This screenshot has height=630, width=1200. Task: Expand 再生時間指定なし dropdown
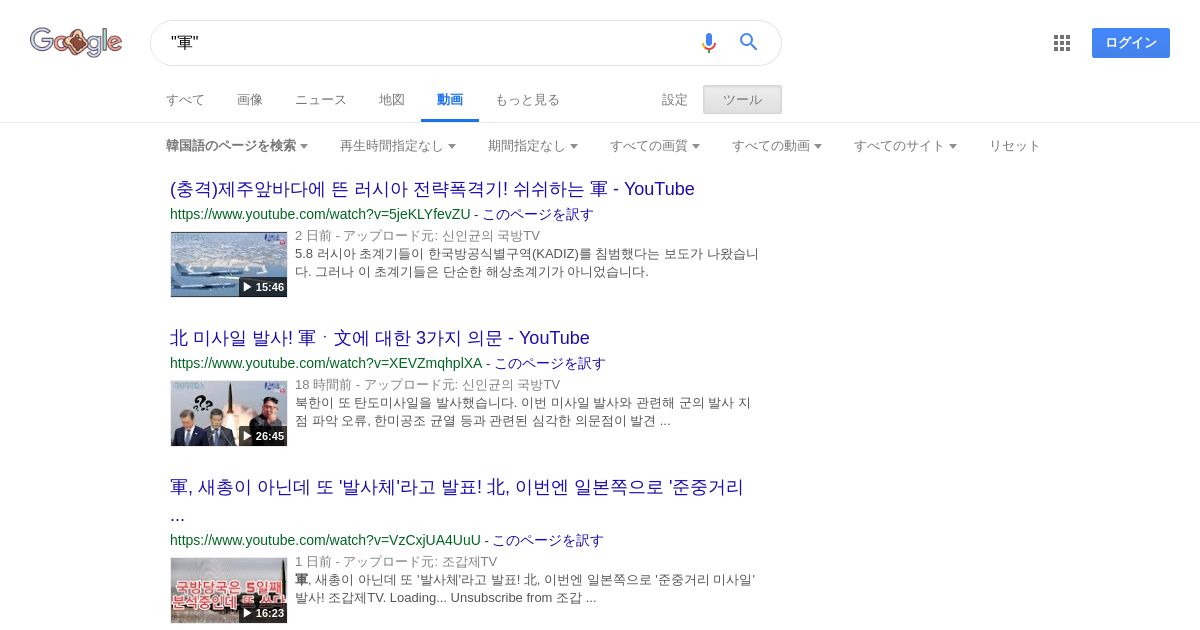[398, 146]
